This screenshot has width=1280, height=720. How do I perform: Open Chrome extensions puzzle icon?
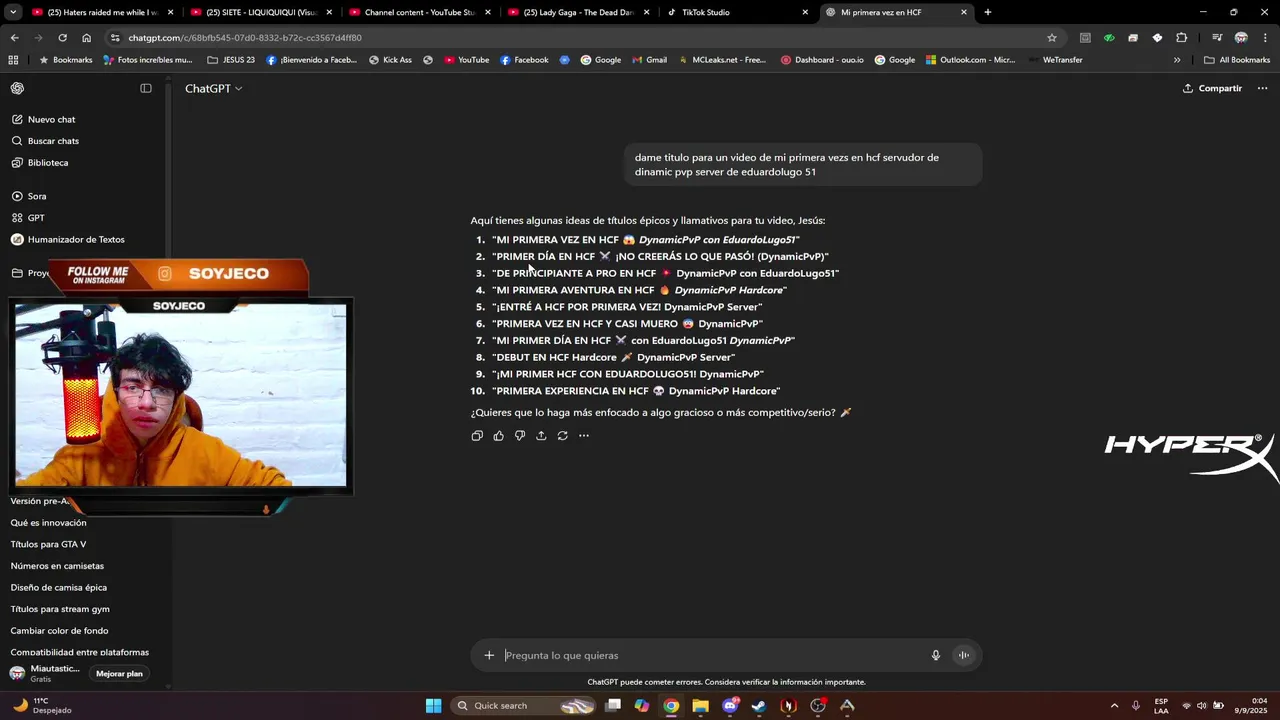[x=1181, y=38]
